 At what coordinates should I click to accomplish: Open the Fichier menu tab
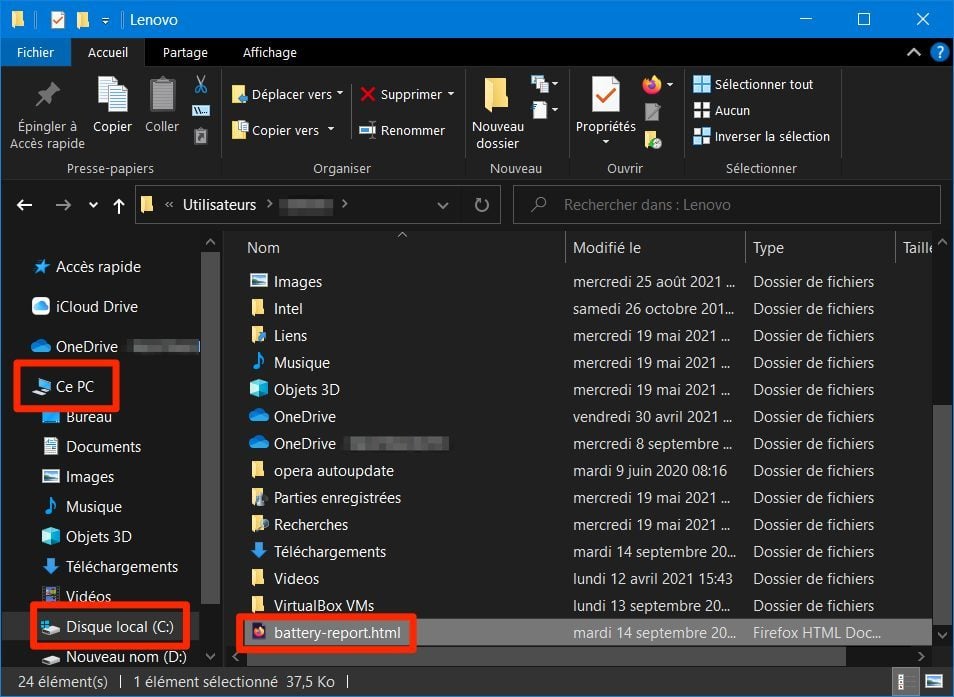point(35,52)
